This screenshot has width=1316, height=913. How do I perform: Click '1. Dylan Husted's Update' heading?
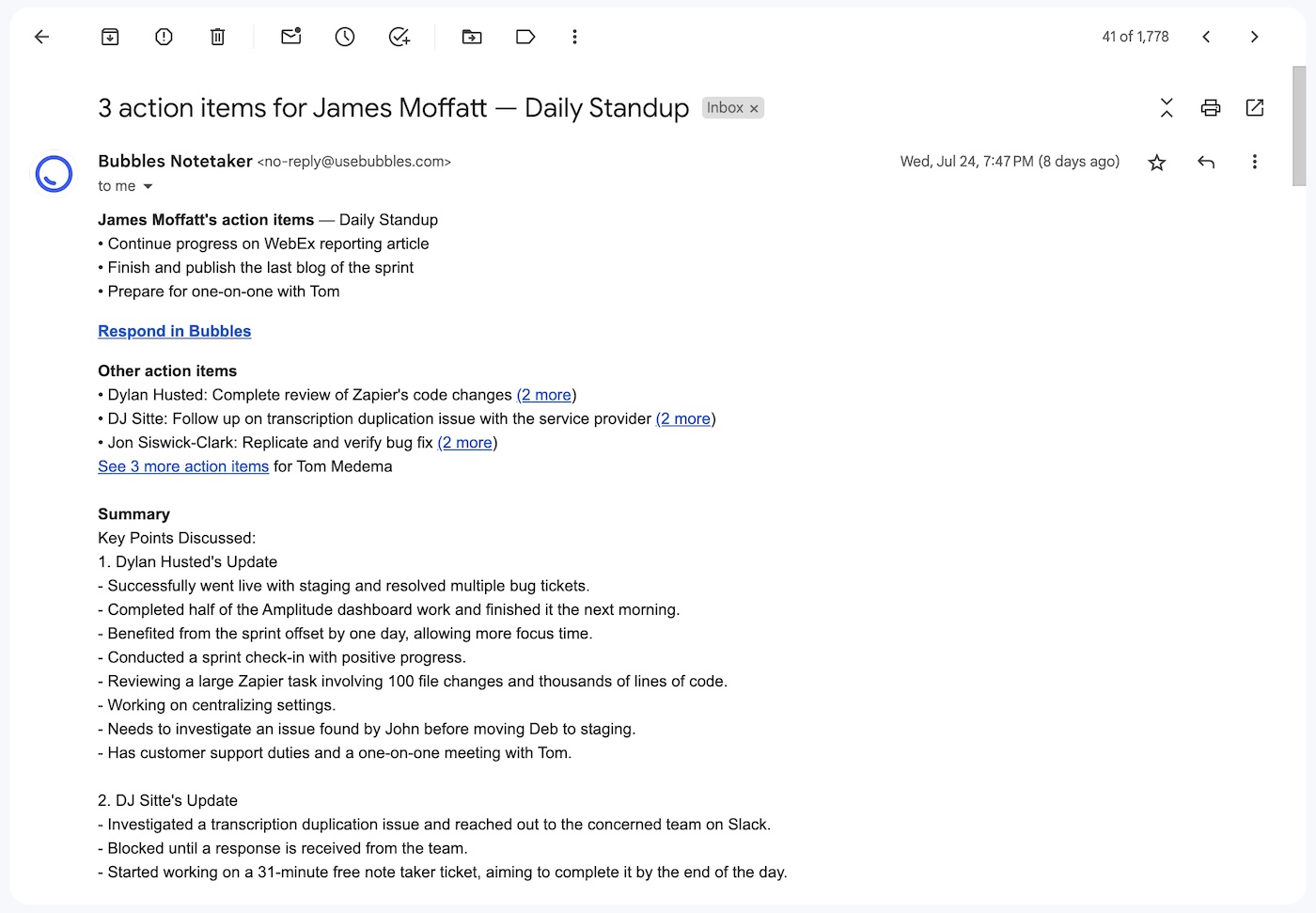pos(187,561)
